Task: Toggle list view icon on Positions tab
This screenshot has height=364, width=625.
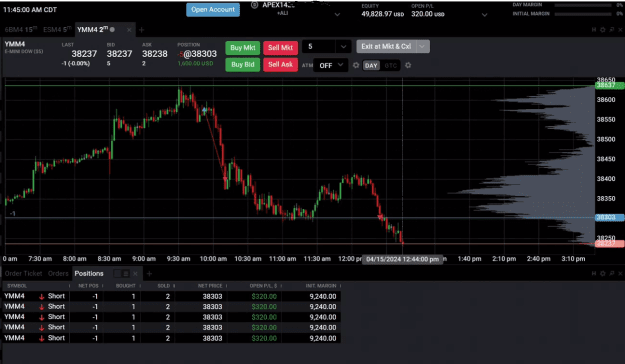Action: pyautogui.click(x=126, y=273)
